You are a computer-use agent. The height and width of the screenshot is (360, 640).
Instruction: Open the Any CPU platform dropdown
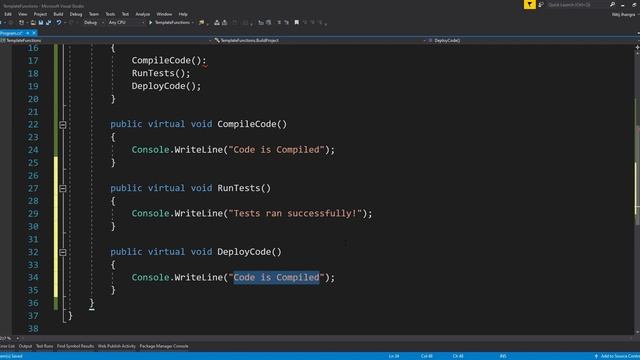point(126,23)
